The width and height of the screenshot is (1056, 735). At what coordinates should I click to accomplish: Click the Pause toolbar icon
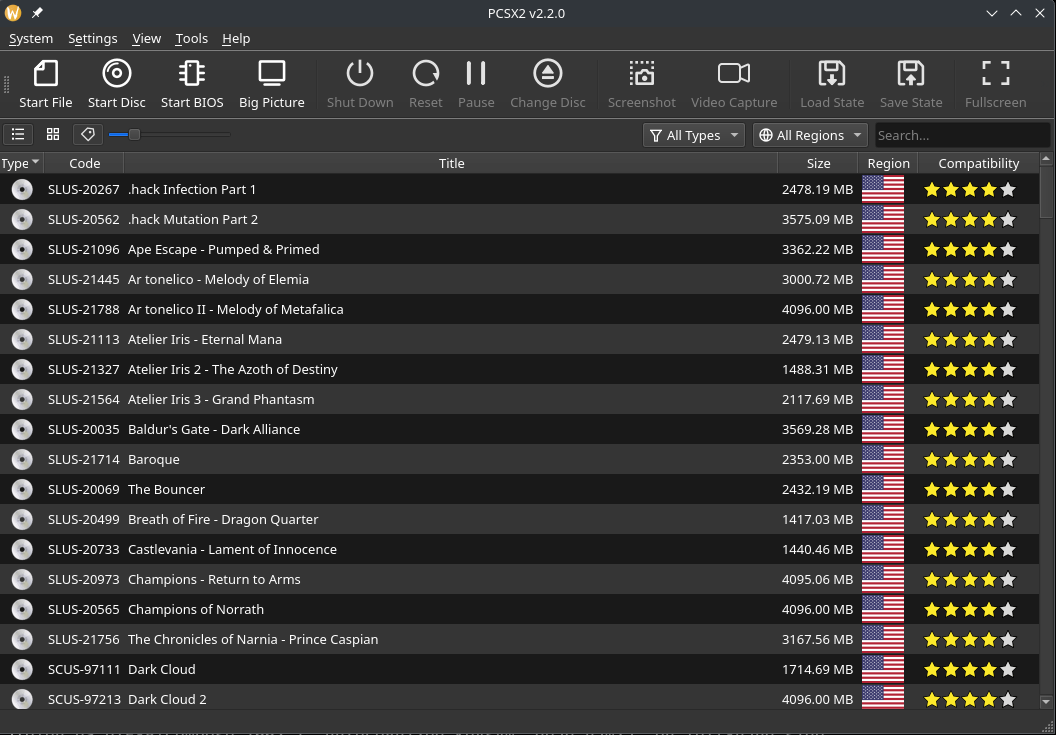click(476, 73)
